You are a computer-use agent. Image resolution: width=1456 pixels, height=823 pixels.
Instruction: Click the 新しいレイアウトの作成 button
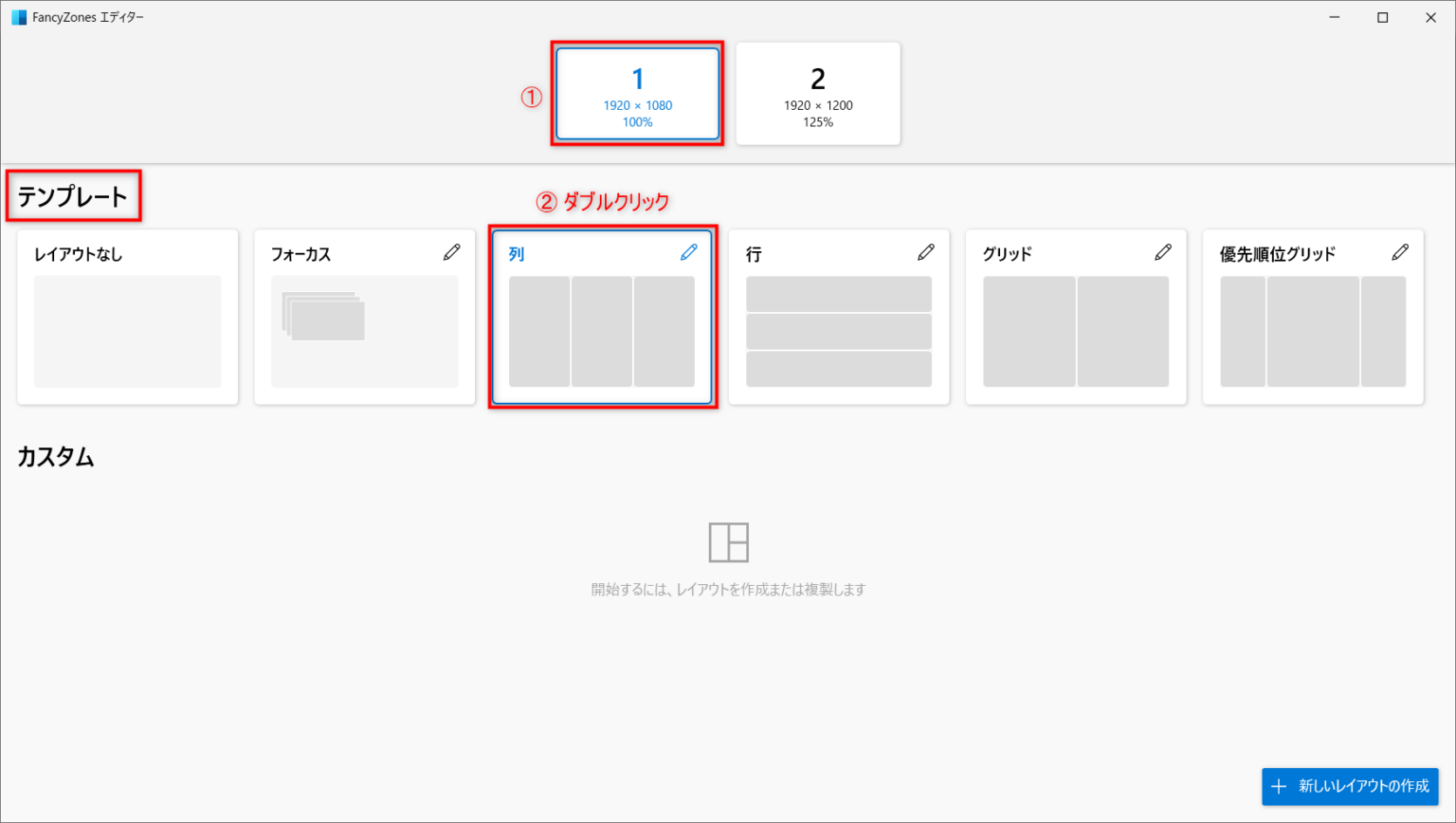click(1350, 786)
